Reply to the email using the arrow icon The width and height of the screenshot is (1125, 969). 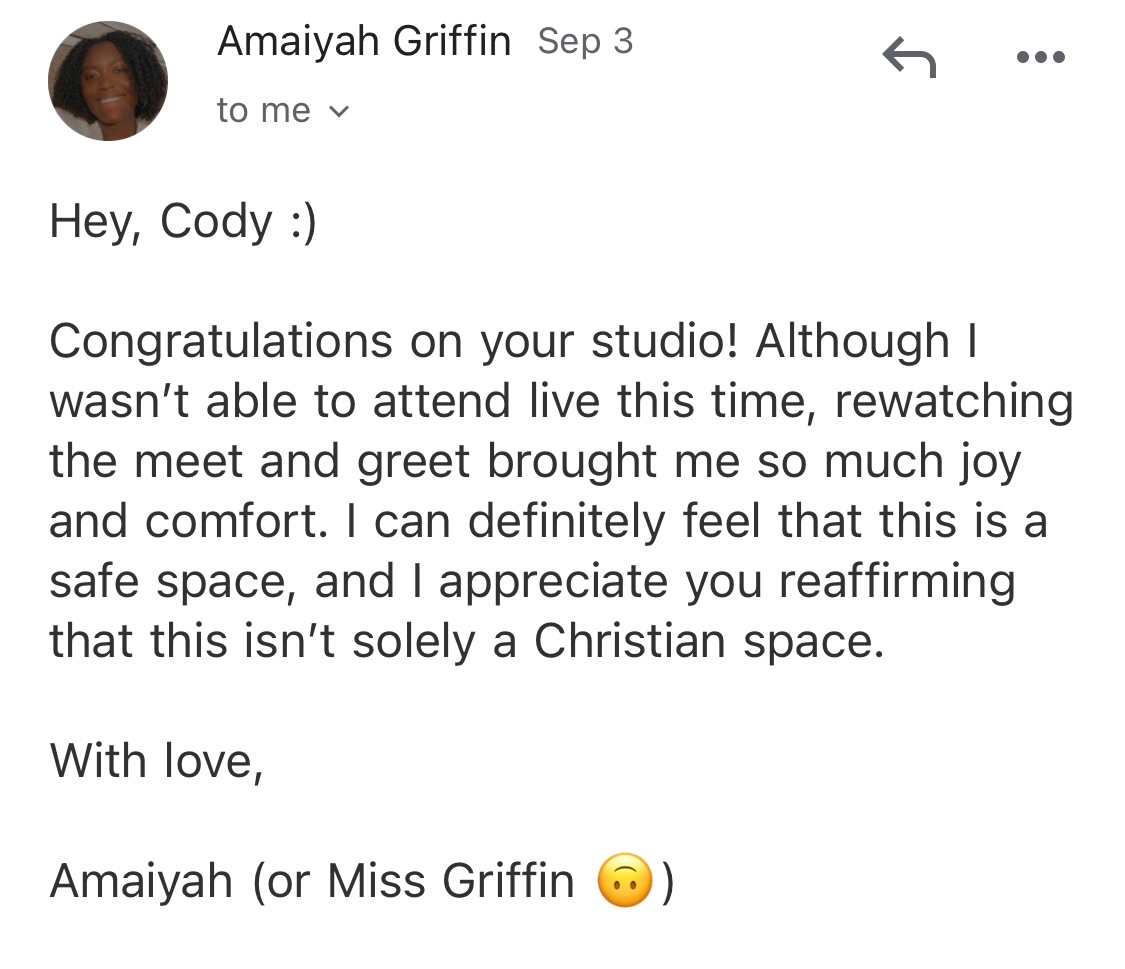909,57
